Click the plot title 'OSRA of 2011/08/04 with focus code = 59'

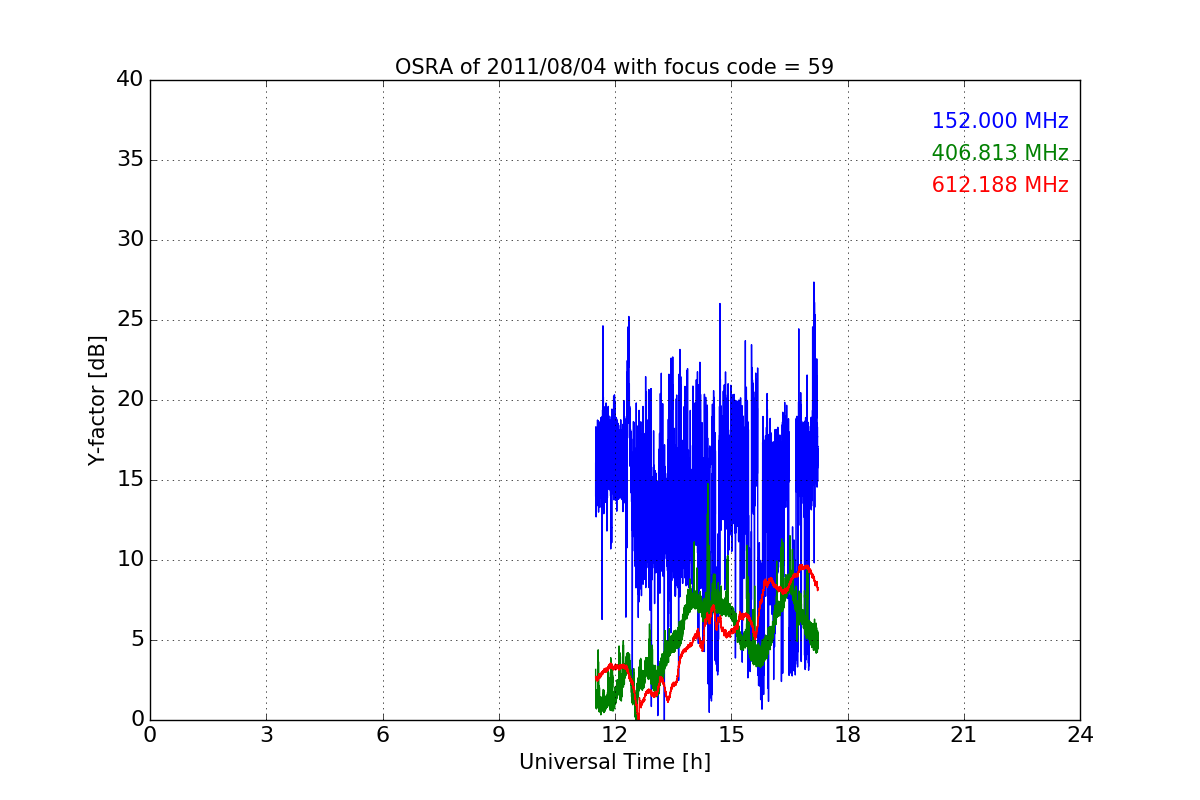(614, 67)
